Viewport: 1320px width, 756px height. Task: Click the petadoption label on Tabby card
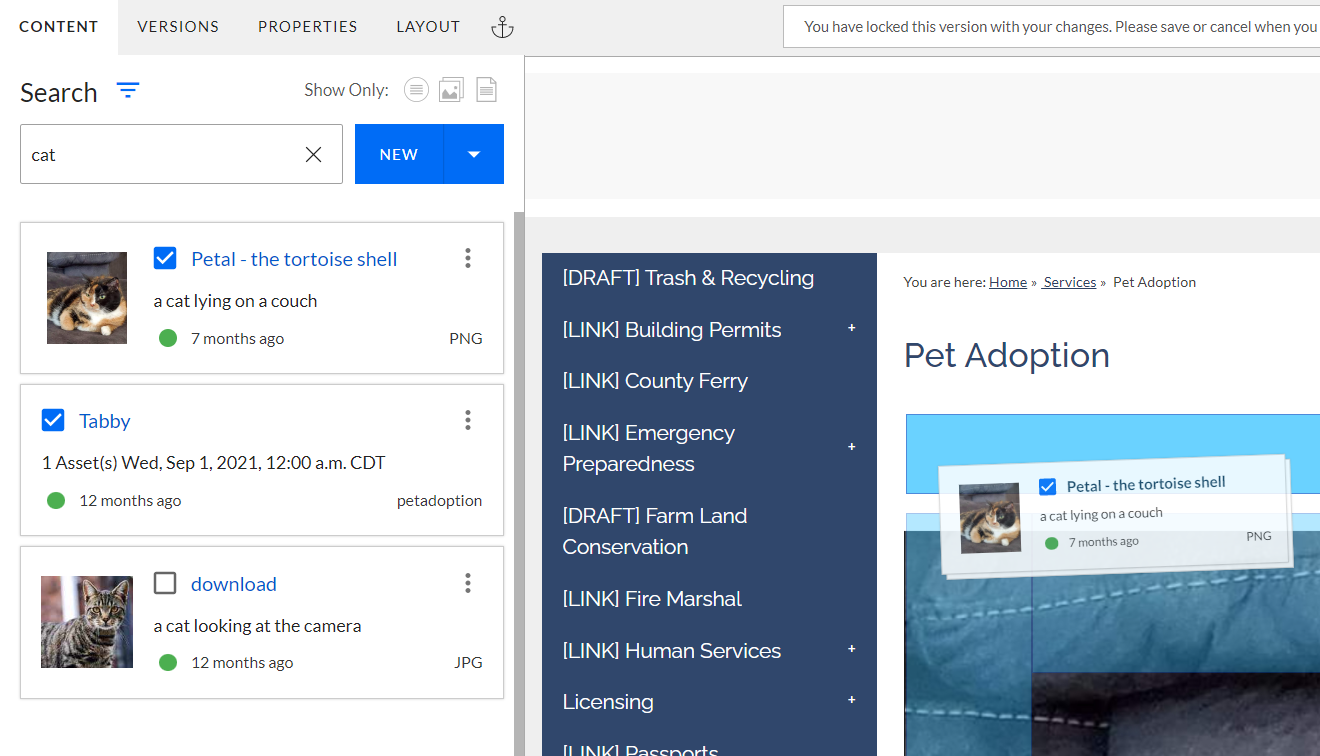(439, 501)
